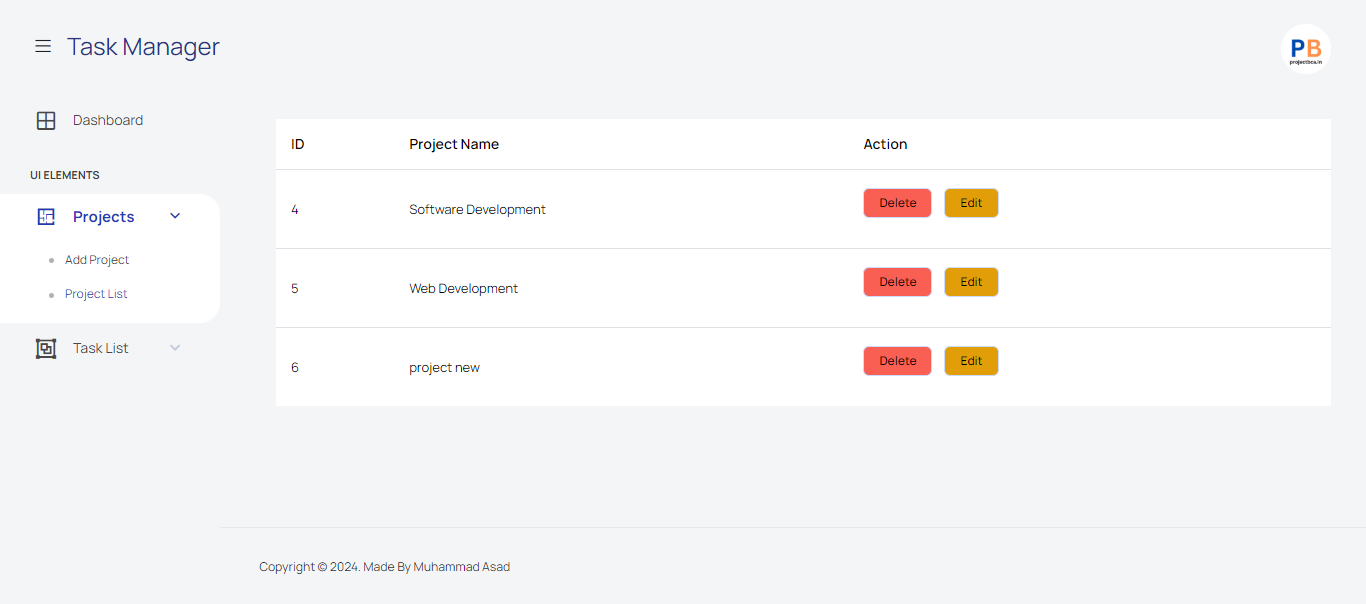The height and width of the screenshot is (604, 1366).
Task: Edit the Software Development project
Action: click(971, 203)
